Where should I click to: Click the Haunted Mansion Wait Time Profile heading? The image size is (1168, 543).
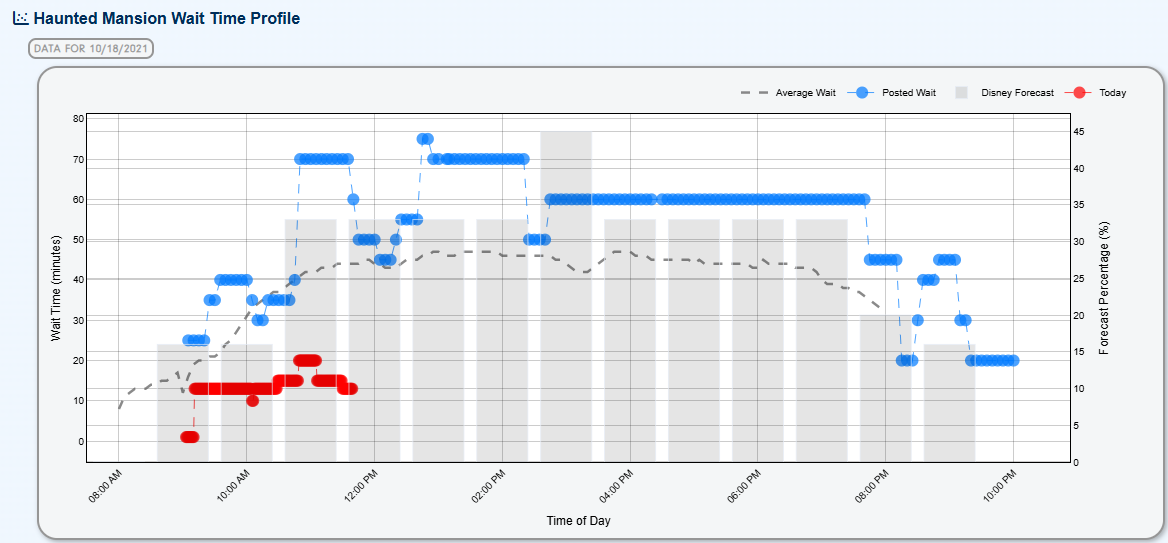(167, 19)
